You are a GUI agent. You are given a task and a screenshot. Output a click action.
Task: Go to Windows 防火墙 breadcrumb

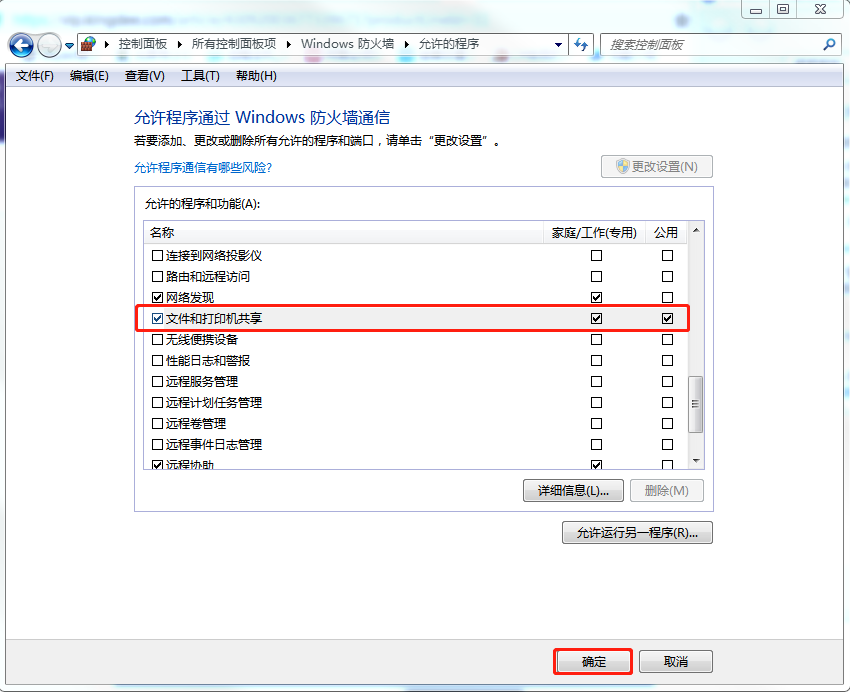347,44
